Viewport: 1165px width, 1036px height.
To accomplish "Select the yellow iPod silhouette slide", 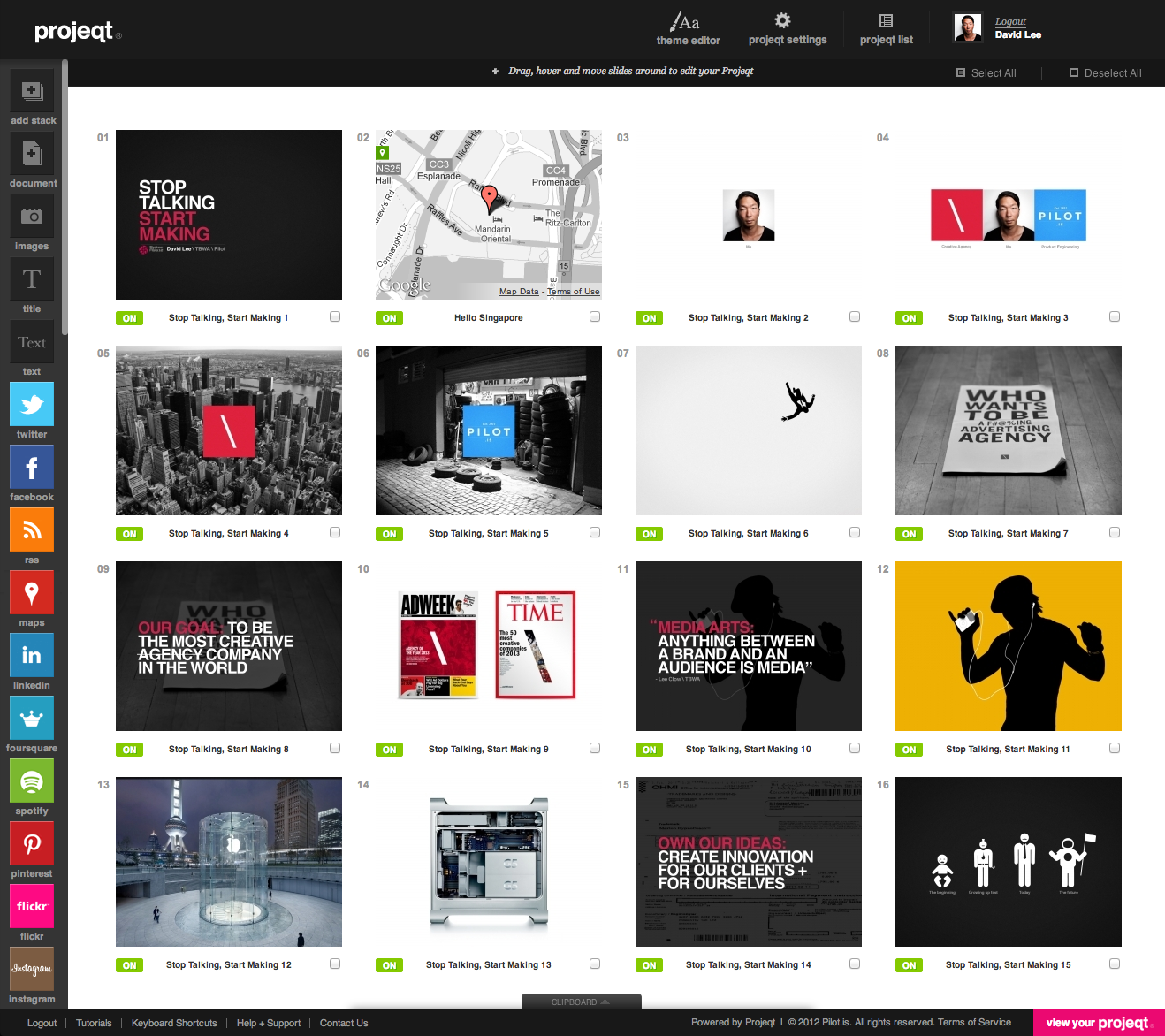I will coord(1009,646).
